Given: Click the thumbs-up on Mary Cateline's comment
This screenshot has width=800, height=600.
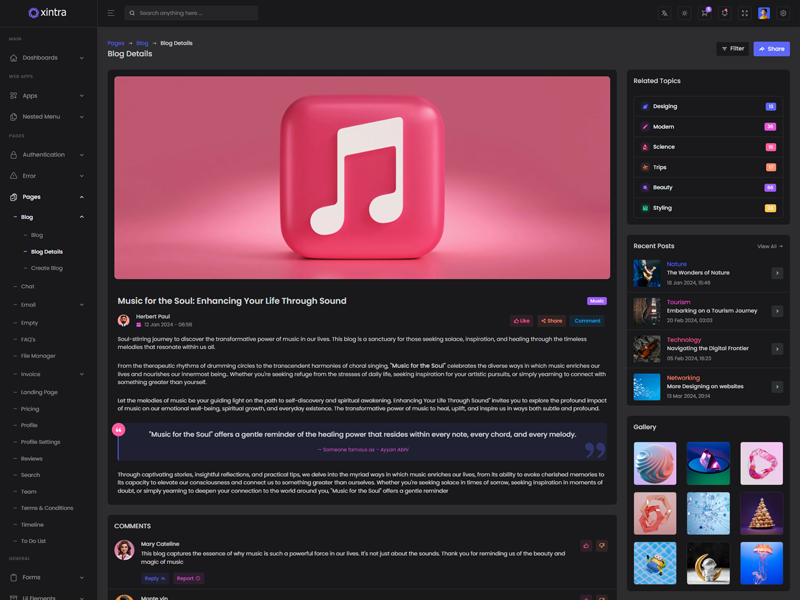Looking at the screenshot, I should 586,546.
